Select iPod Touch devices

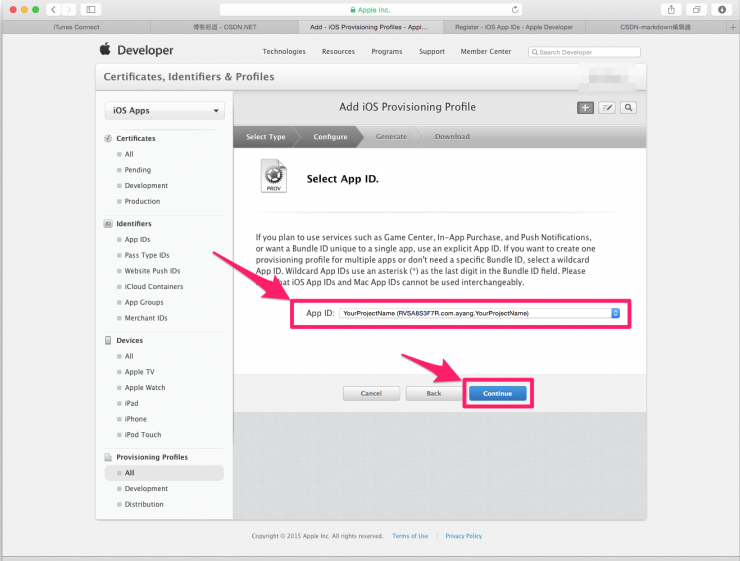click(x=143, y=435)
